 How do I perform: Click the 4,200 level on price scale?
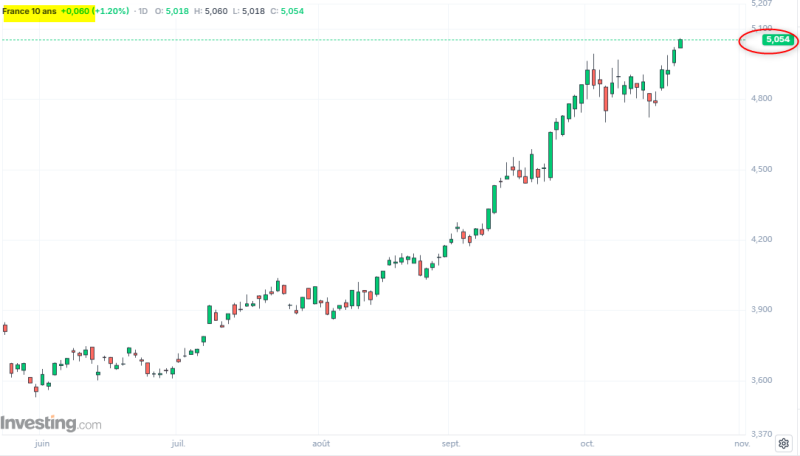tap(761, 239)
